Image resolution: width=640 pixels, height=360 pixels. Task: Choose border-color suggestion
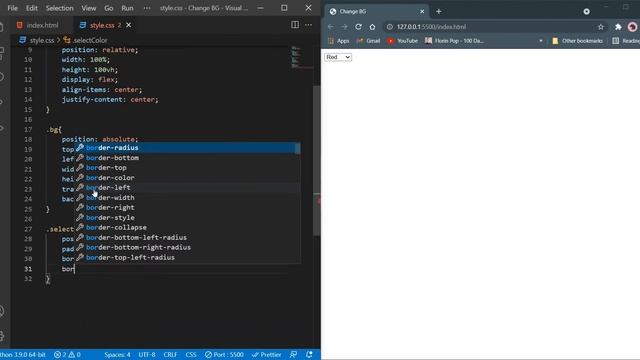click(187, 178)
